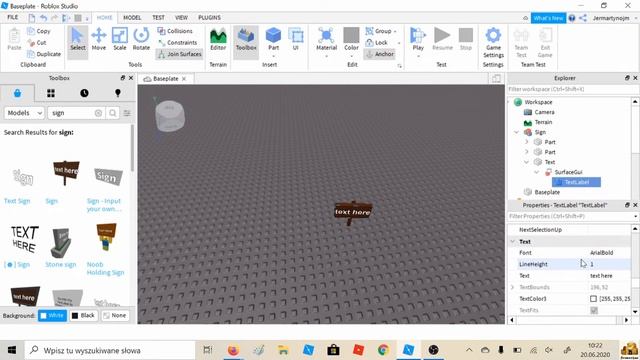
Task: Switch to the TEST ribbon tab
Action: coord(158,18)
